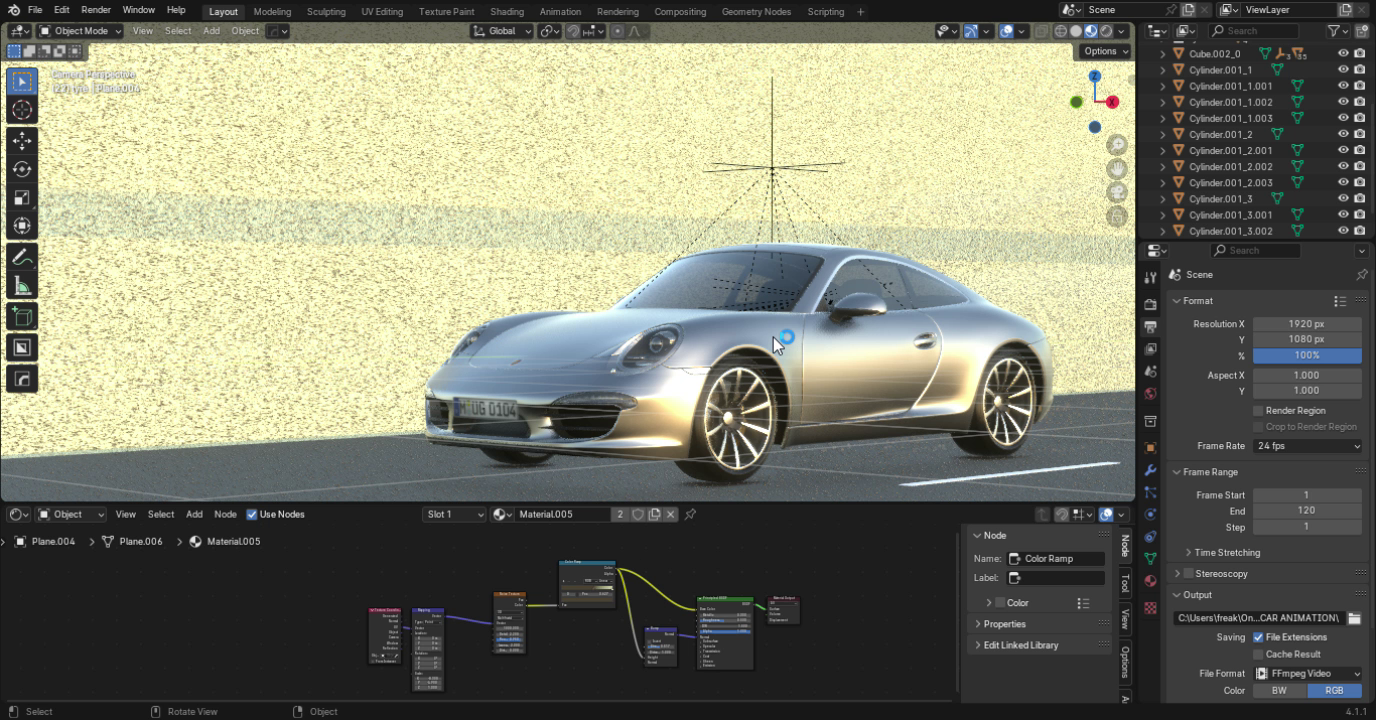Screen dimensions: 1376x720
Task: Open the Material properties tab icon
Action: click(1150, 581)
